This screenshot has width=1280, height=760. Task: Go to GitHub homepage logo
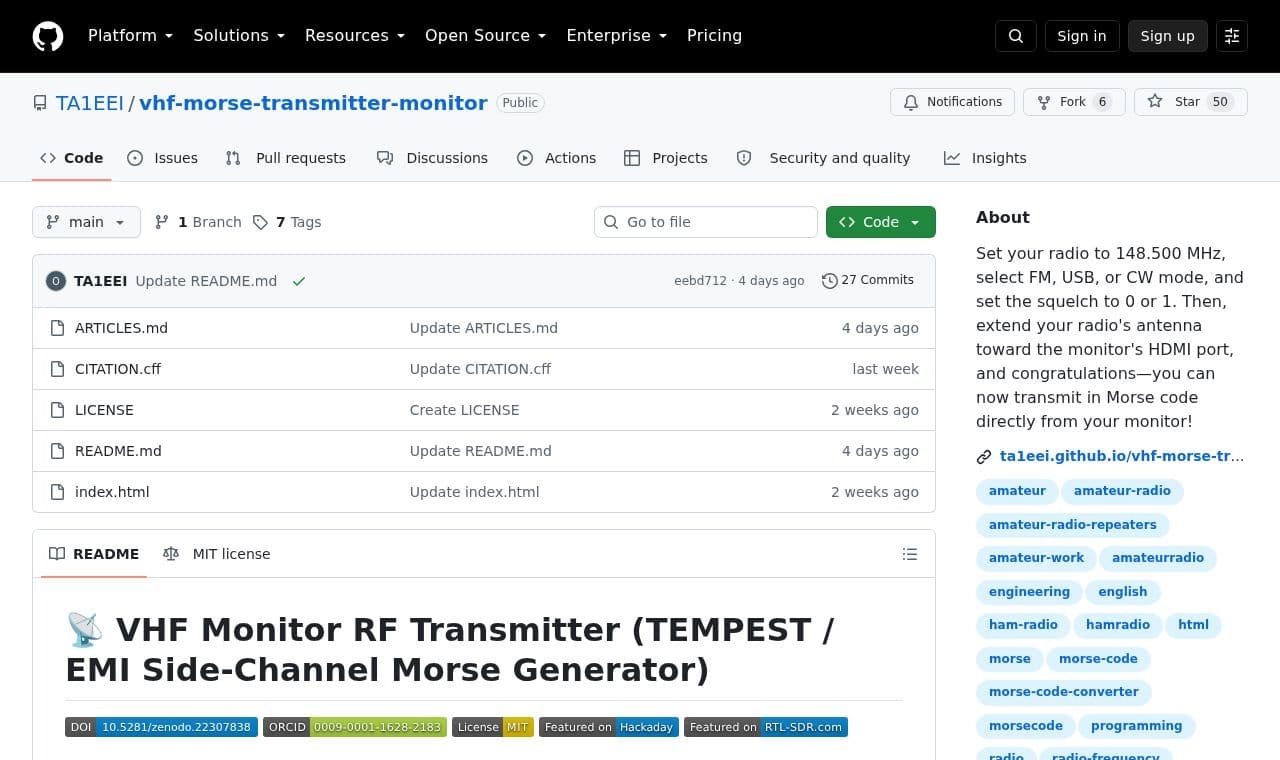point(48,36)
